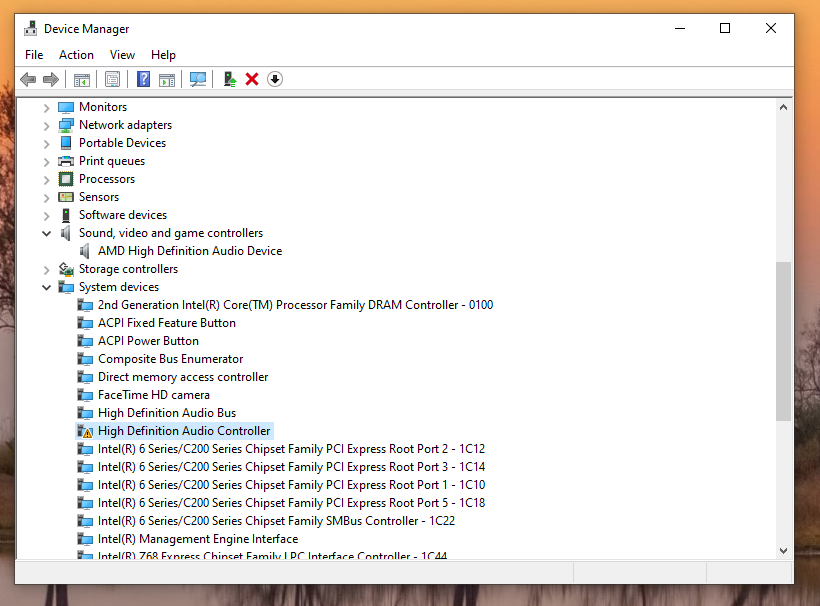The height and width of the screenshot is (606, 820).
Task: Expand the Sensors category
Action: (x=47, y=198)
